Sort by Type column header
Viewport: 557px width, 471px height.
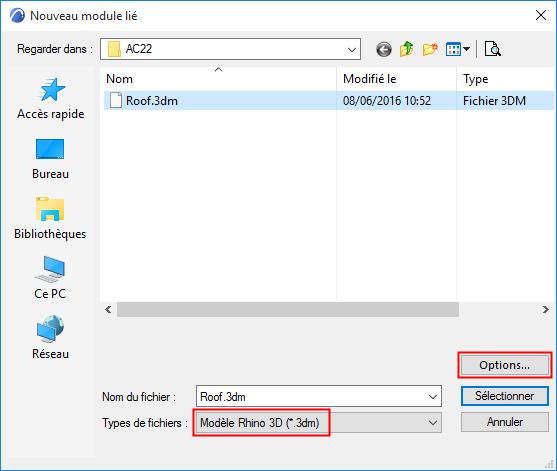click(x=505, y=79)
